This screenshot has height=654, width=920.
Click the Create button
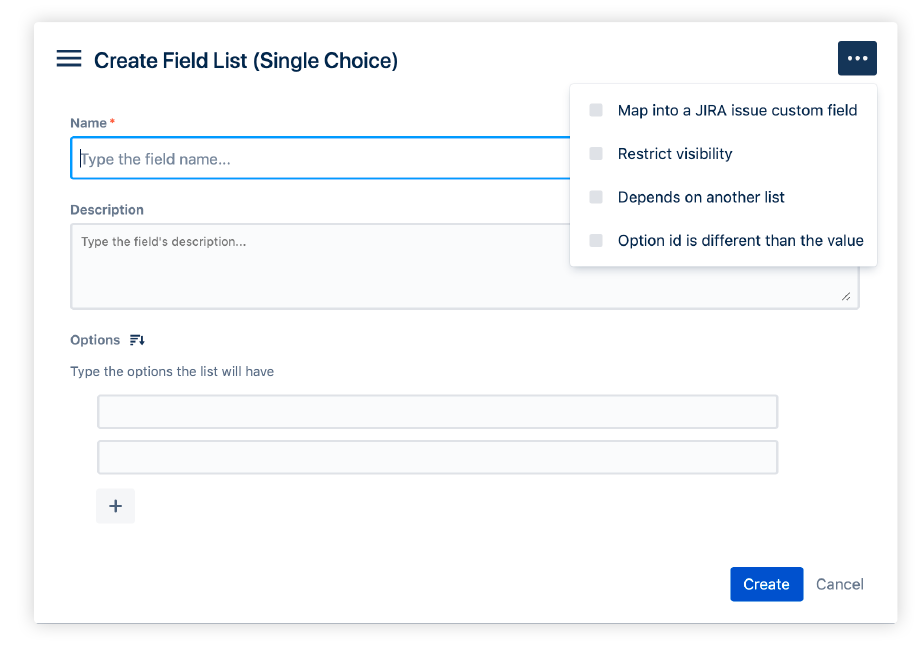click(766, 584)
